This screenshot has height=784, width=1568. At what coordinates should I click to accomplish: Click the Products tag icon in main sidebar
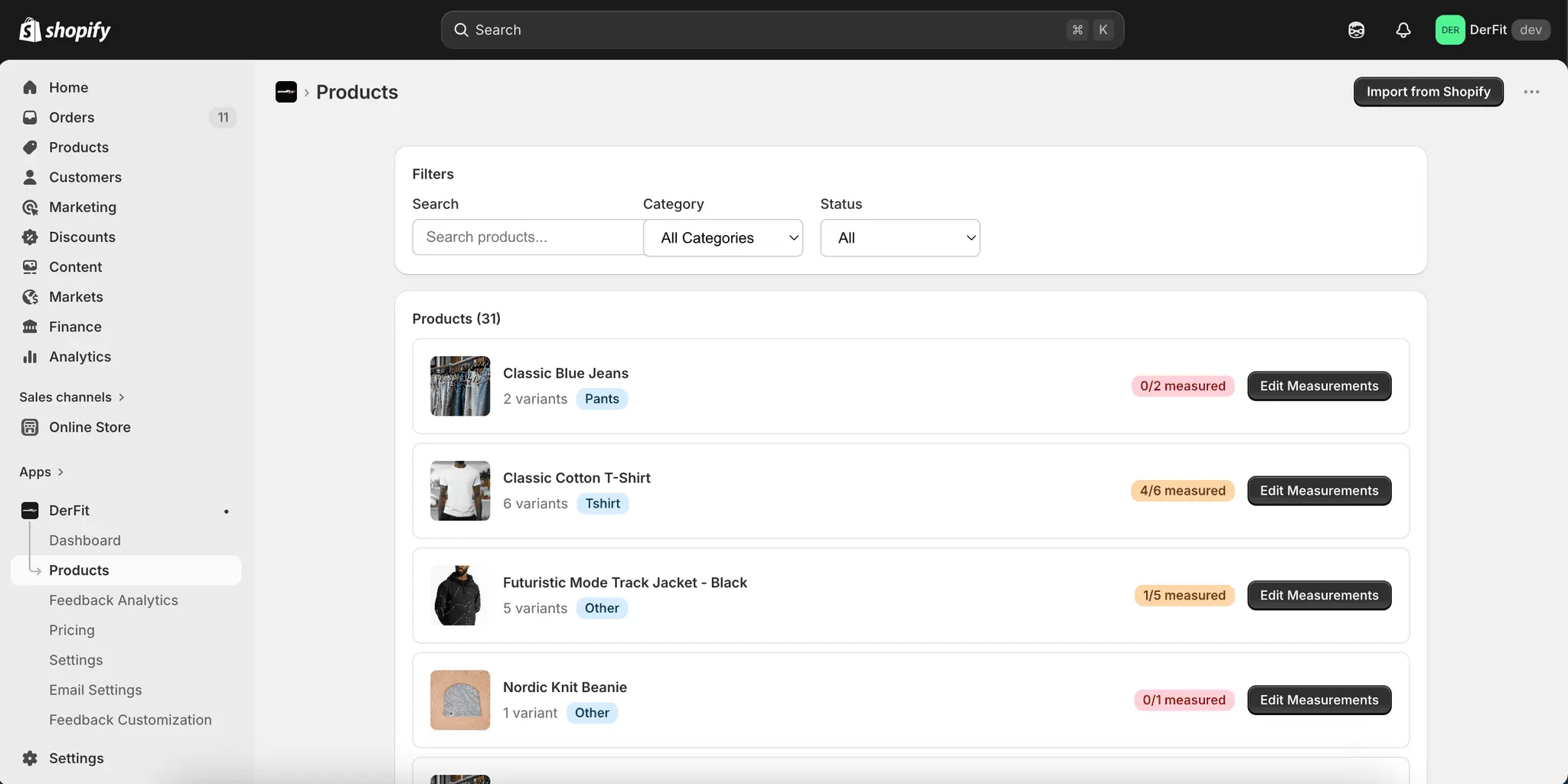tap(30, 147)
